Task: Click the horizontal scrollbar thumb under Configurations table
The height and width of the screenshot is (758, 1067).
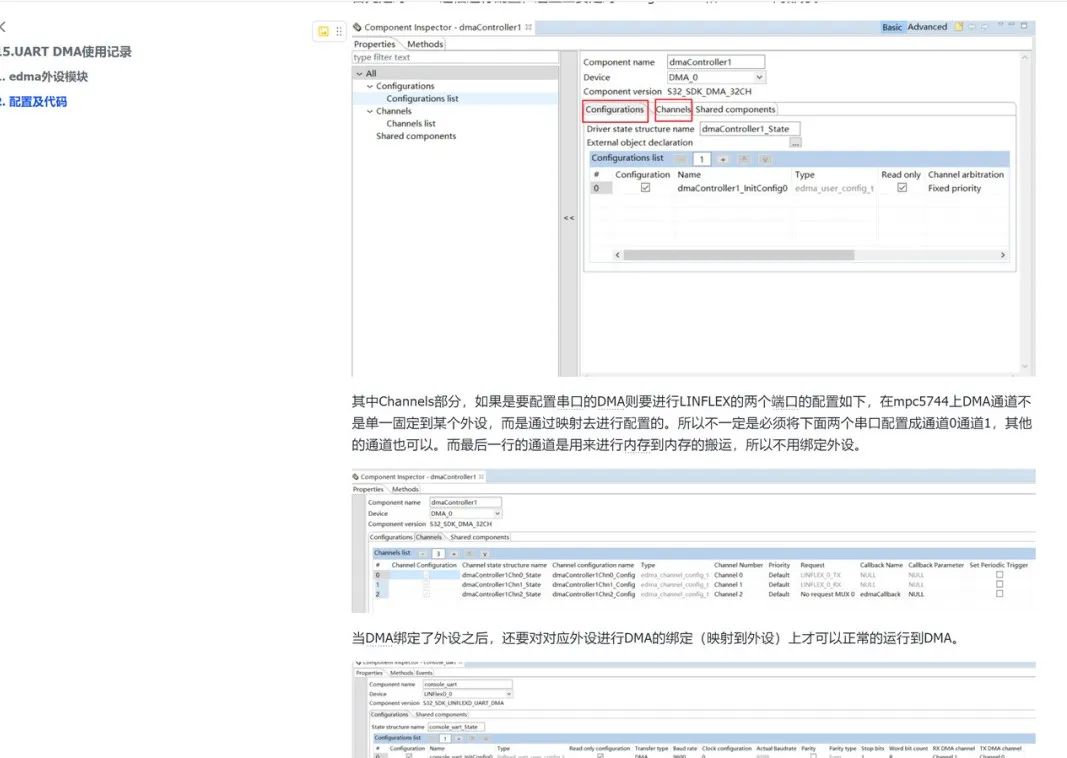Action: click(x=738, y=255)
